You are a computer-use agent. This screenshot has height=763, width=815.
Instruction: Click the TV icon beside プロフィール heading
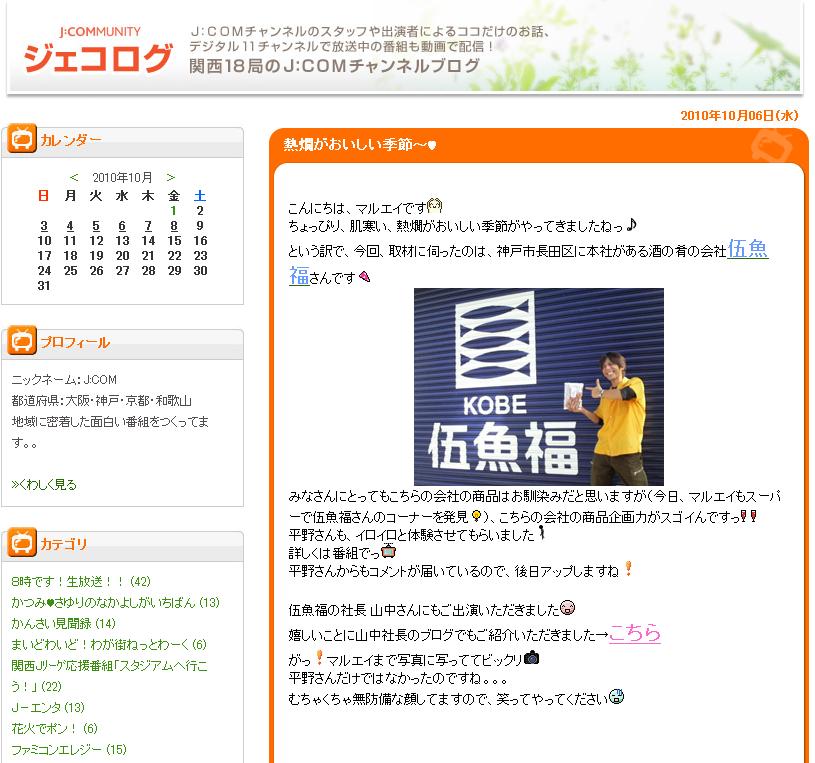coord(22,340)
